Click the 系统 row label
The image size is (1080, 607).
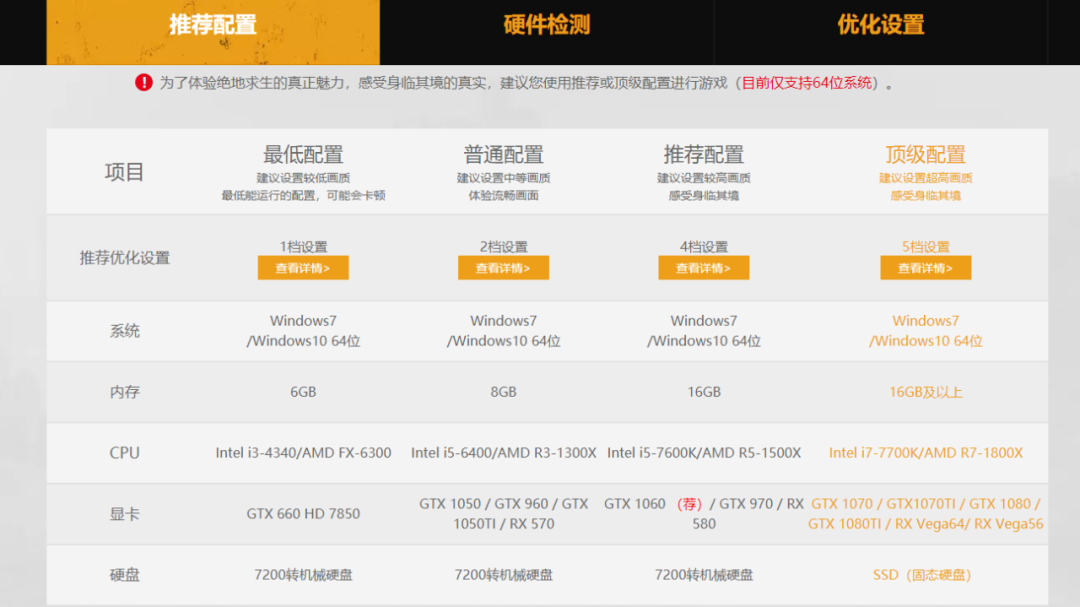(x=125, y=331)
